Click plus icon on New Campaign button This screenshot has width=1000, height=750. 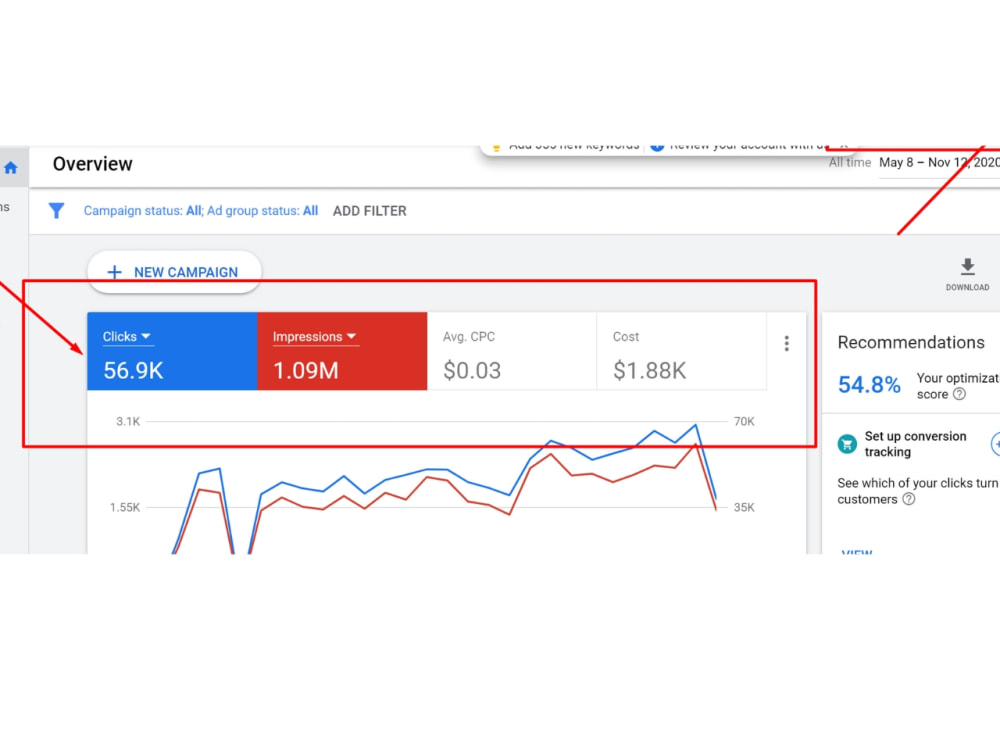click(114, 272)
